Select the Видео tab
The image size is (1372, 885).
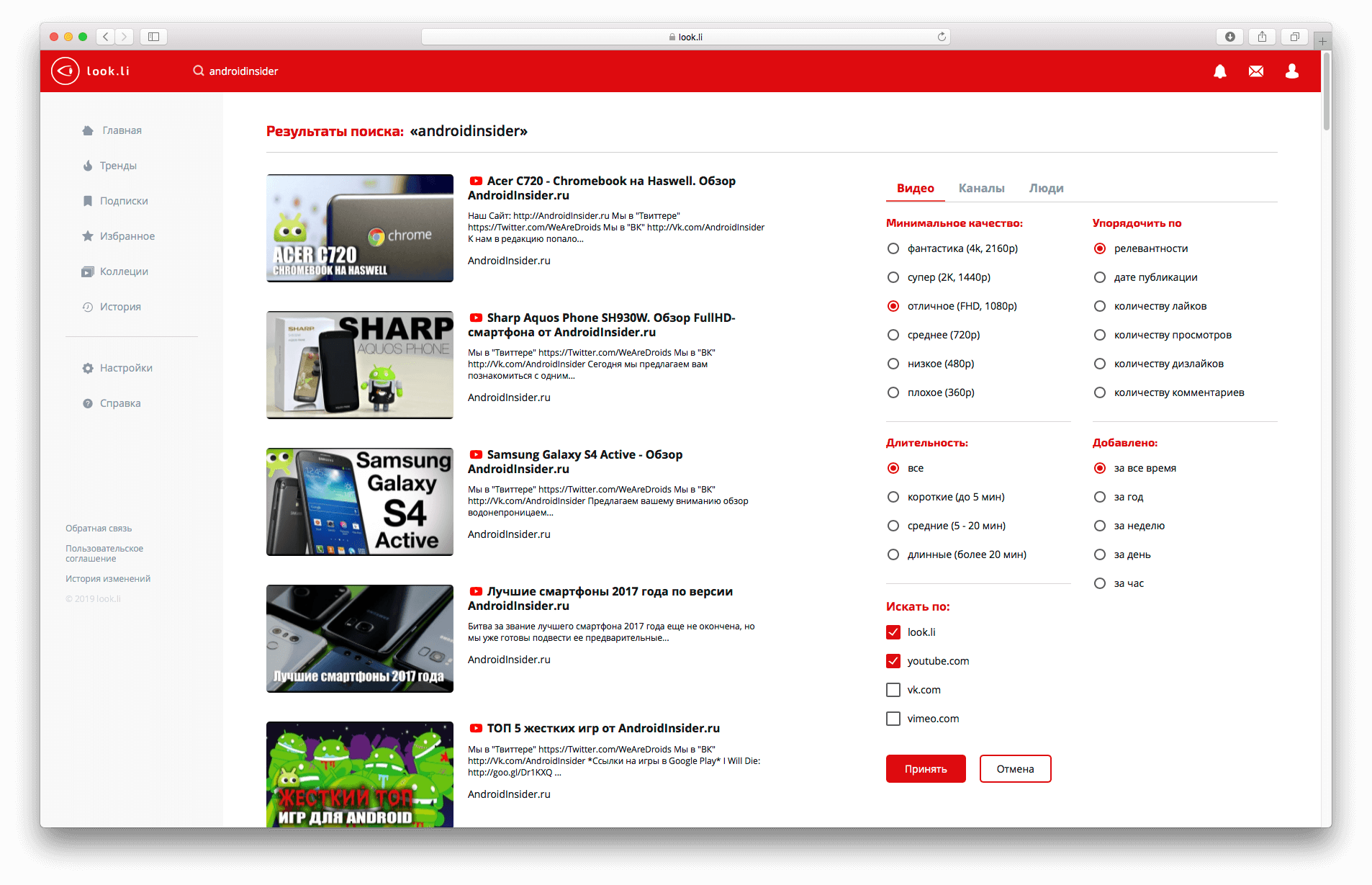pos(915,188)
